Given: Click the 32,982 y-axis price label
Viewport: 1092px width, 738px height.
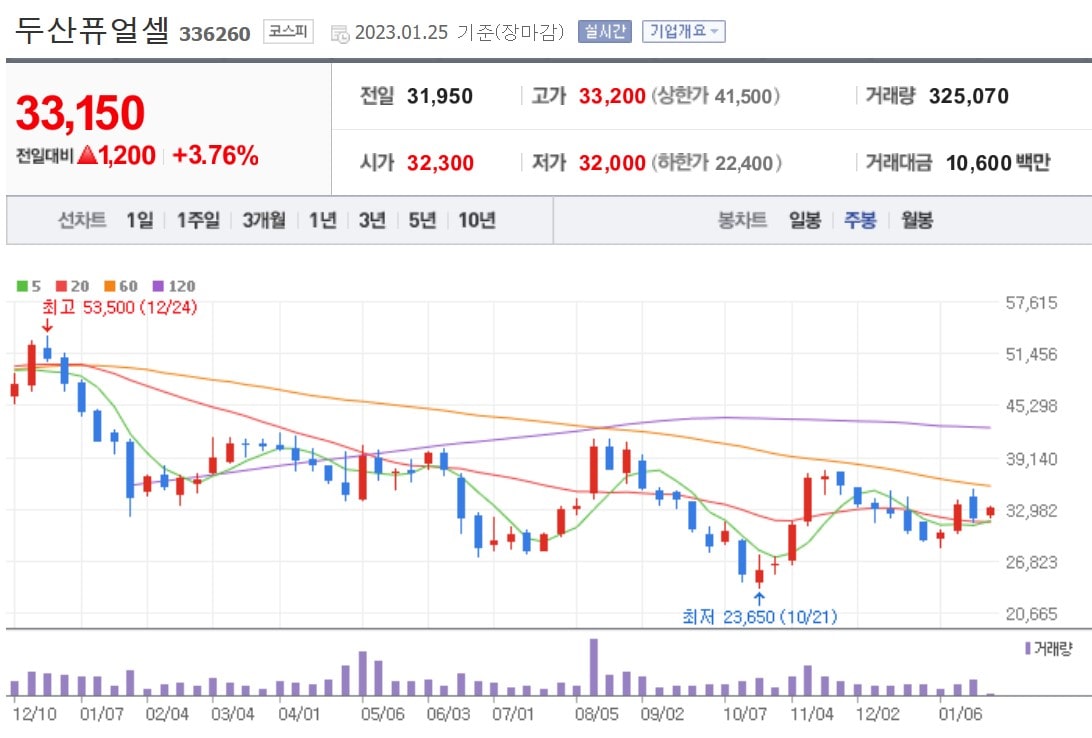Looking at the screenshot, I should point(1031,511).
